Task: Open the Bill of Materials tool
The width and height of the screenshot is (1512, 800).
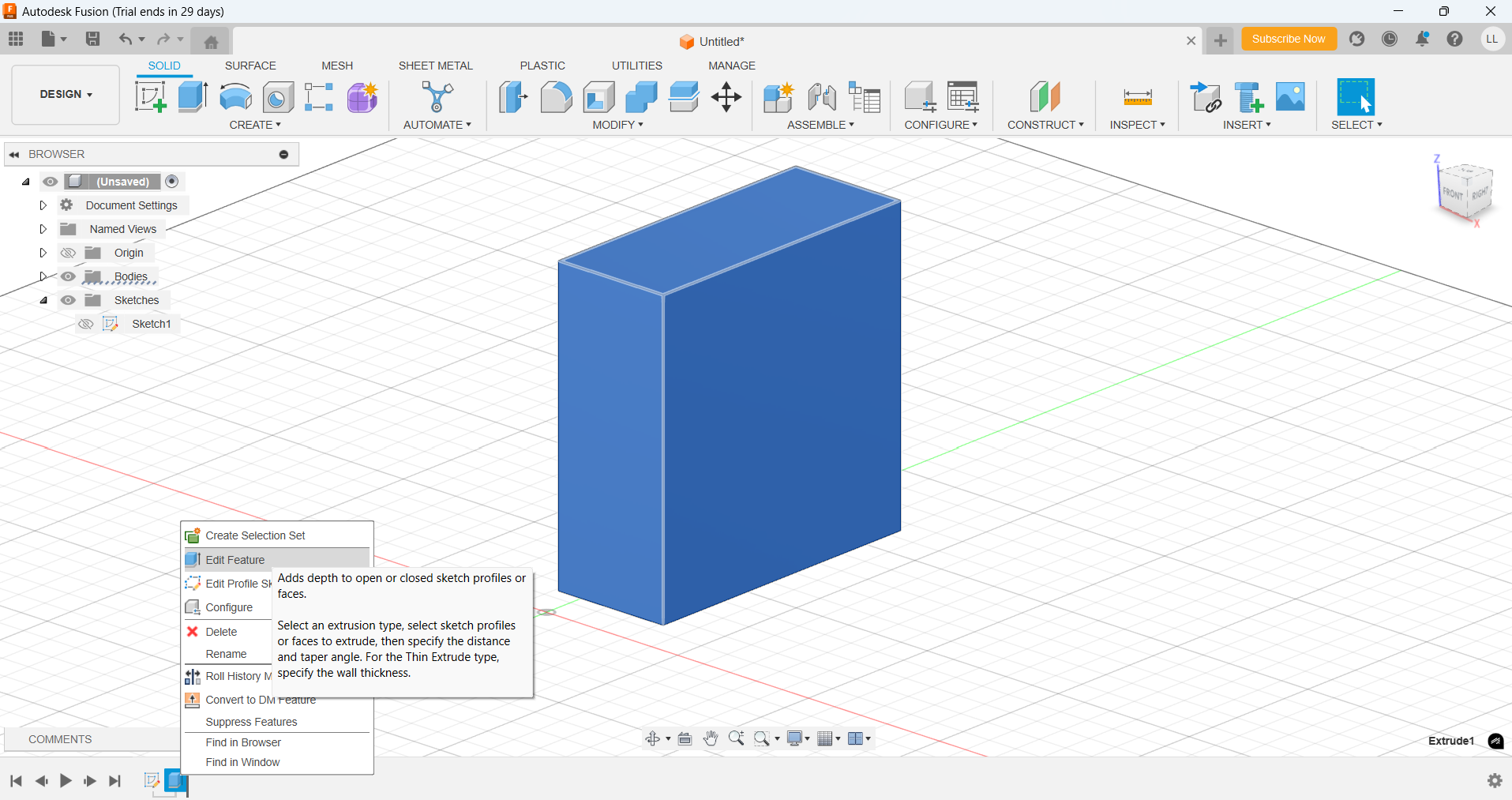Action: (865, 97)
